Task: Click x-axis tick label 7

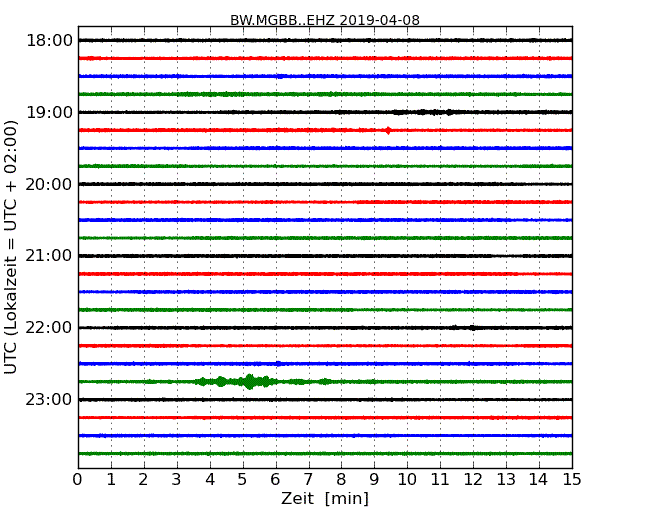Action: click(x=308, y=479)
